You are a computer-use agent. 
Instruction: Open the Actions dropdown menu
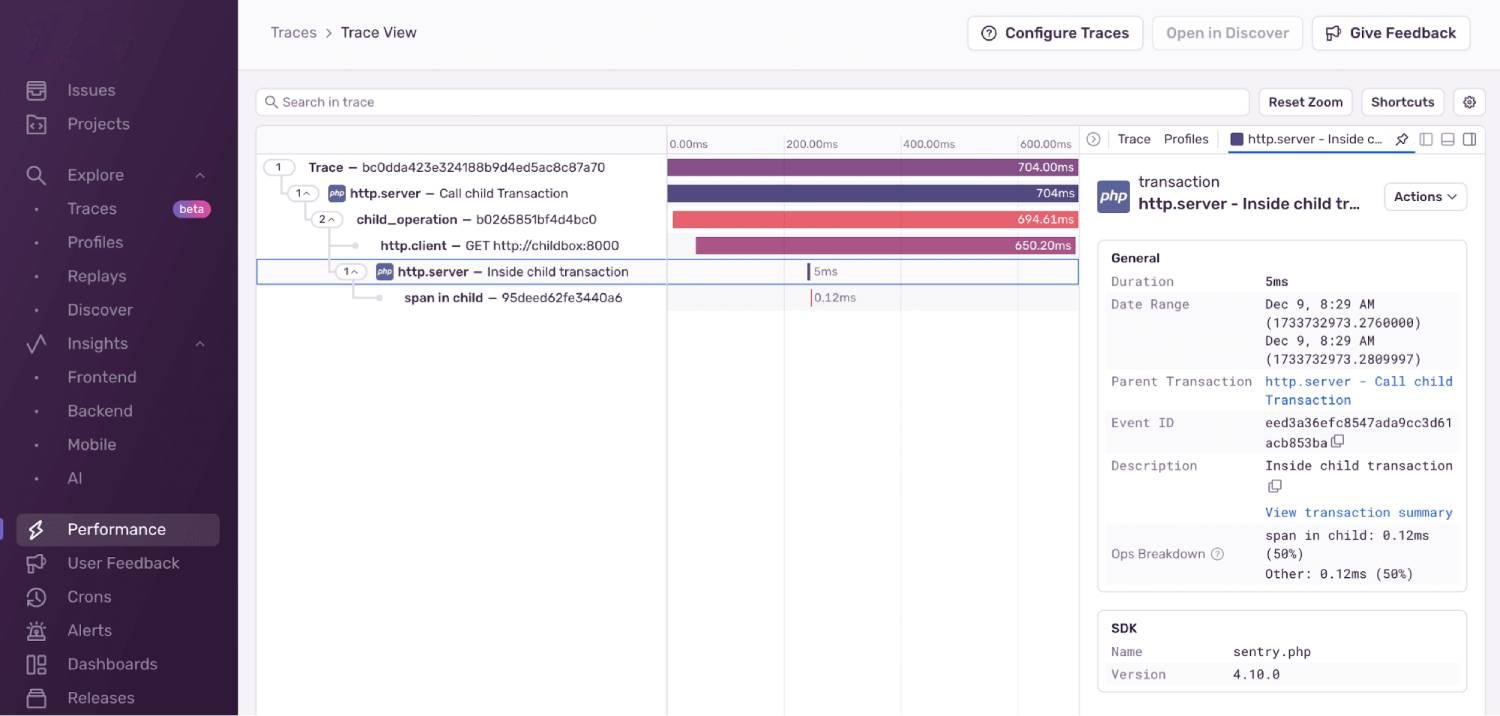click(1424, 196)
